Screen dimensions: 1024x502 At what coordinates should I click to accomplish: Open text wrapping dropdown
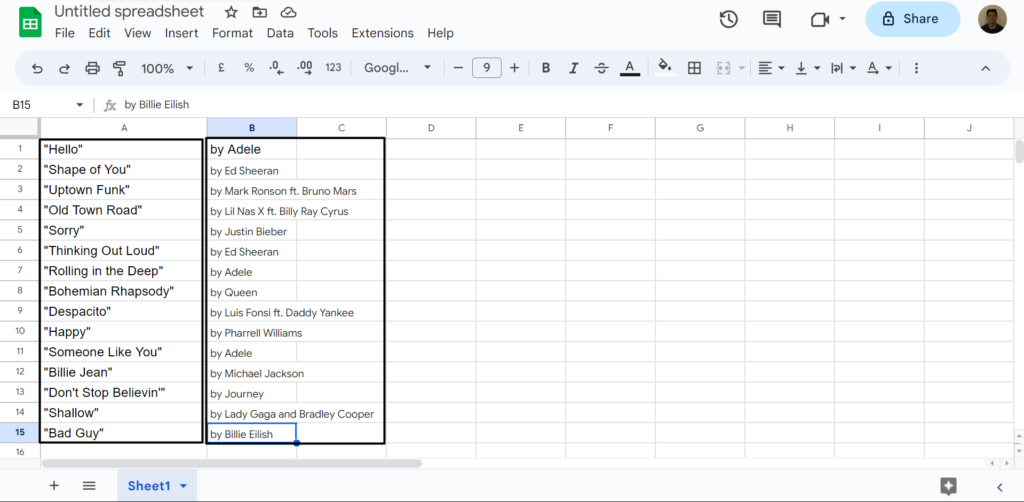[x=843, y=68]
